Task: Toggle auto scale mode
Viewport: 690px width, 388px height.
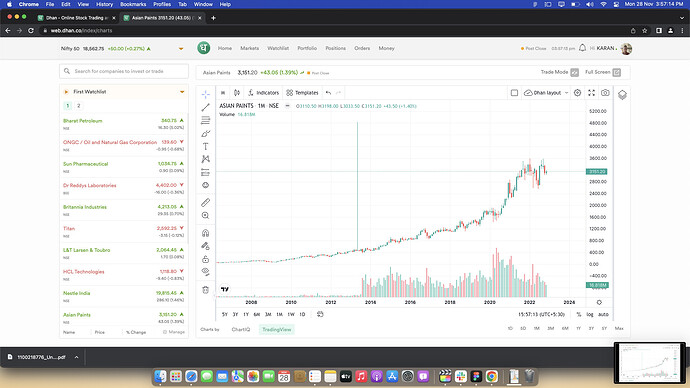Action: pyautogui.click(x=603, y=314)
